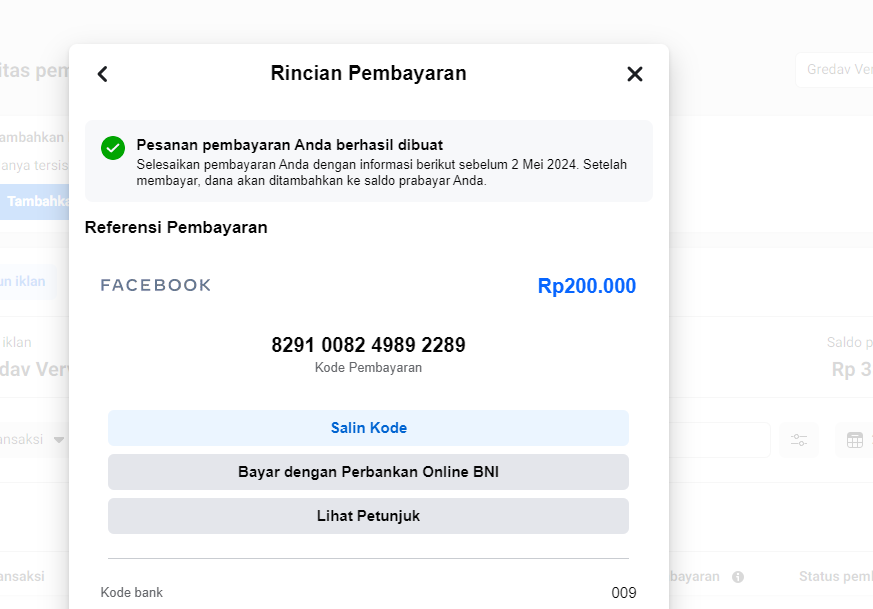Screen dimensions: 873x609
Task: Click the Referensi Pembayaran heading
Action: tap(176, 228)
